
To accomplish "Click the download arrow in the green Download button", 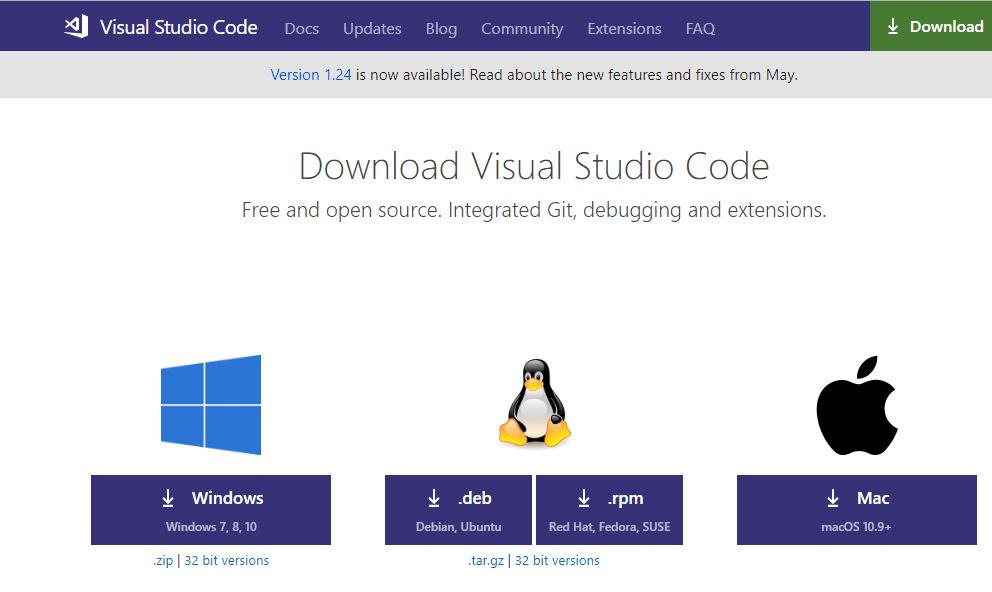I will [893, 27].
